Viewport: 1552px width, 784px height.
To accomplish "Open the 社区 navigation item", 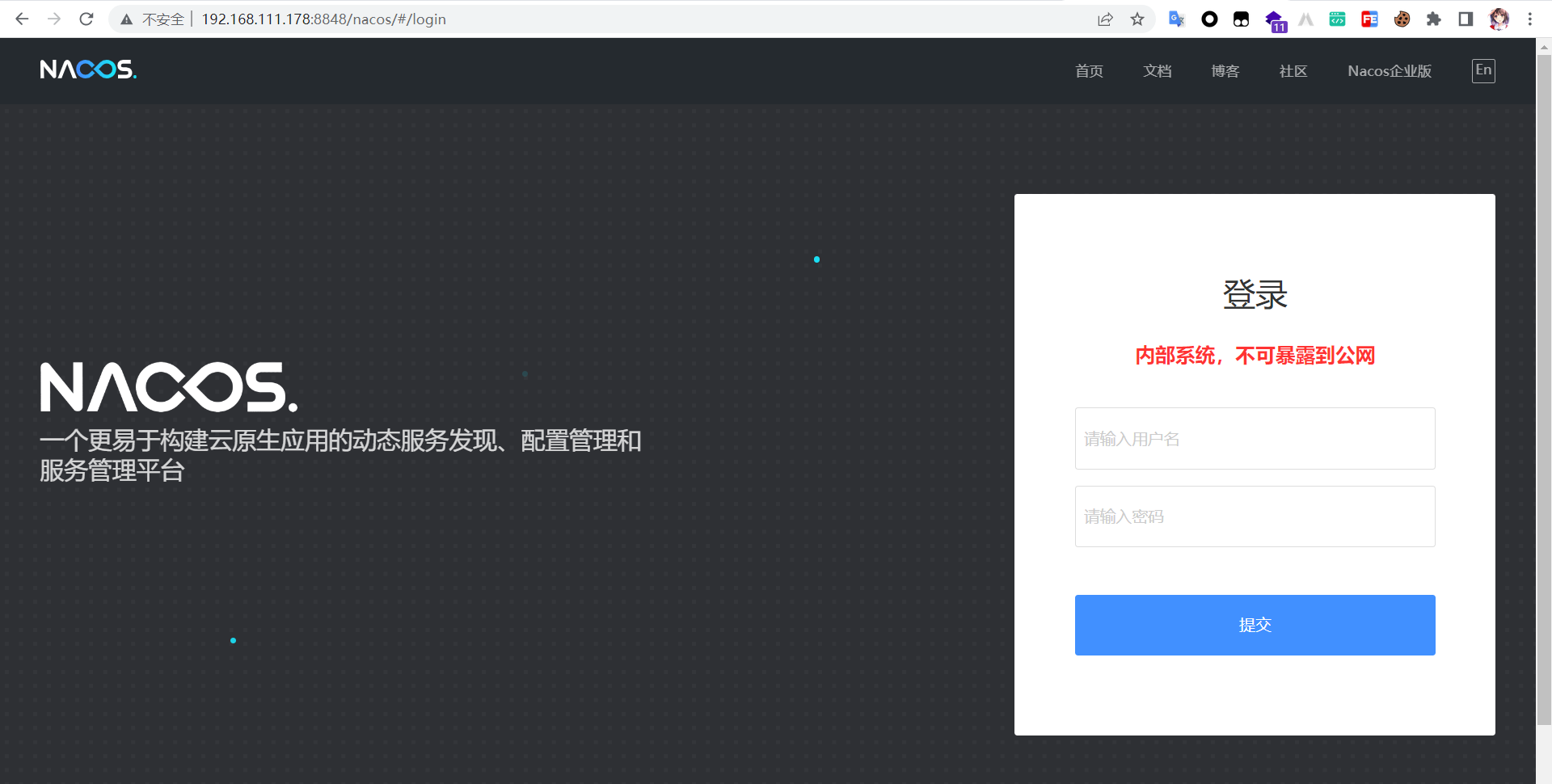I will pyautogui.click(x=1293, y=71).
